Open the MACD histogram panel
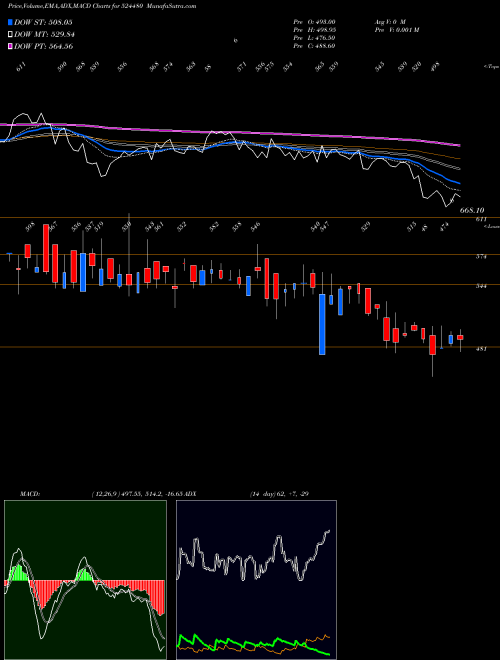 pyautogui.click(x=85, y=580)
